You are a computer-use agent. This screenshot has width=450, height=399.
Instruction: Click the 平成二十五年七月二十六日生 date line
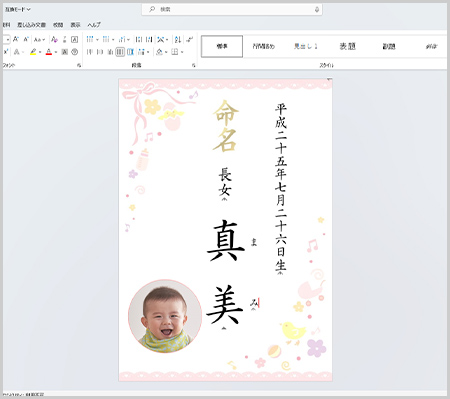point(281,187)
